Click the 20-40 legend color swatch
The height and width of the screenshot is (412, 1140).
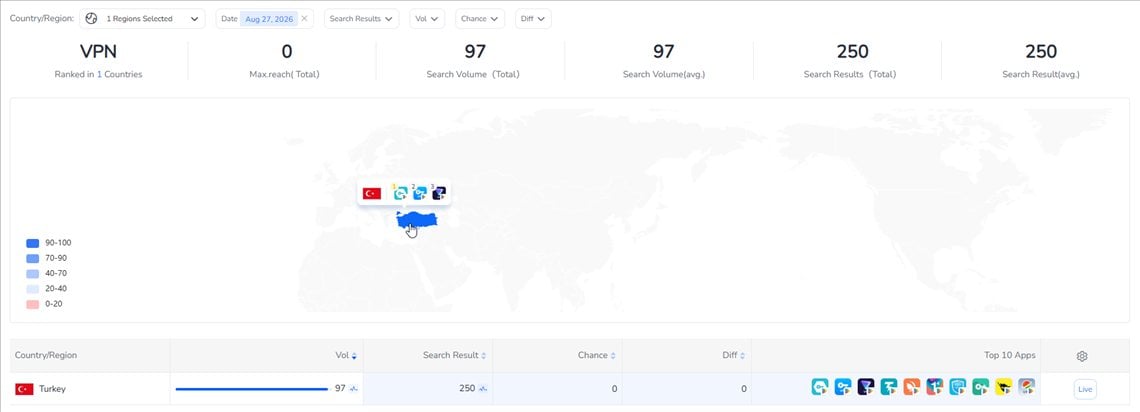tap(33, 289)
